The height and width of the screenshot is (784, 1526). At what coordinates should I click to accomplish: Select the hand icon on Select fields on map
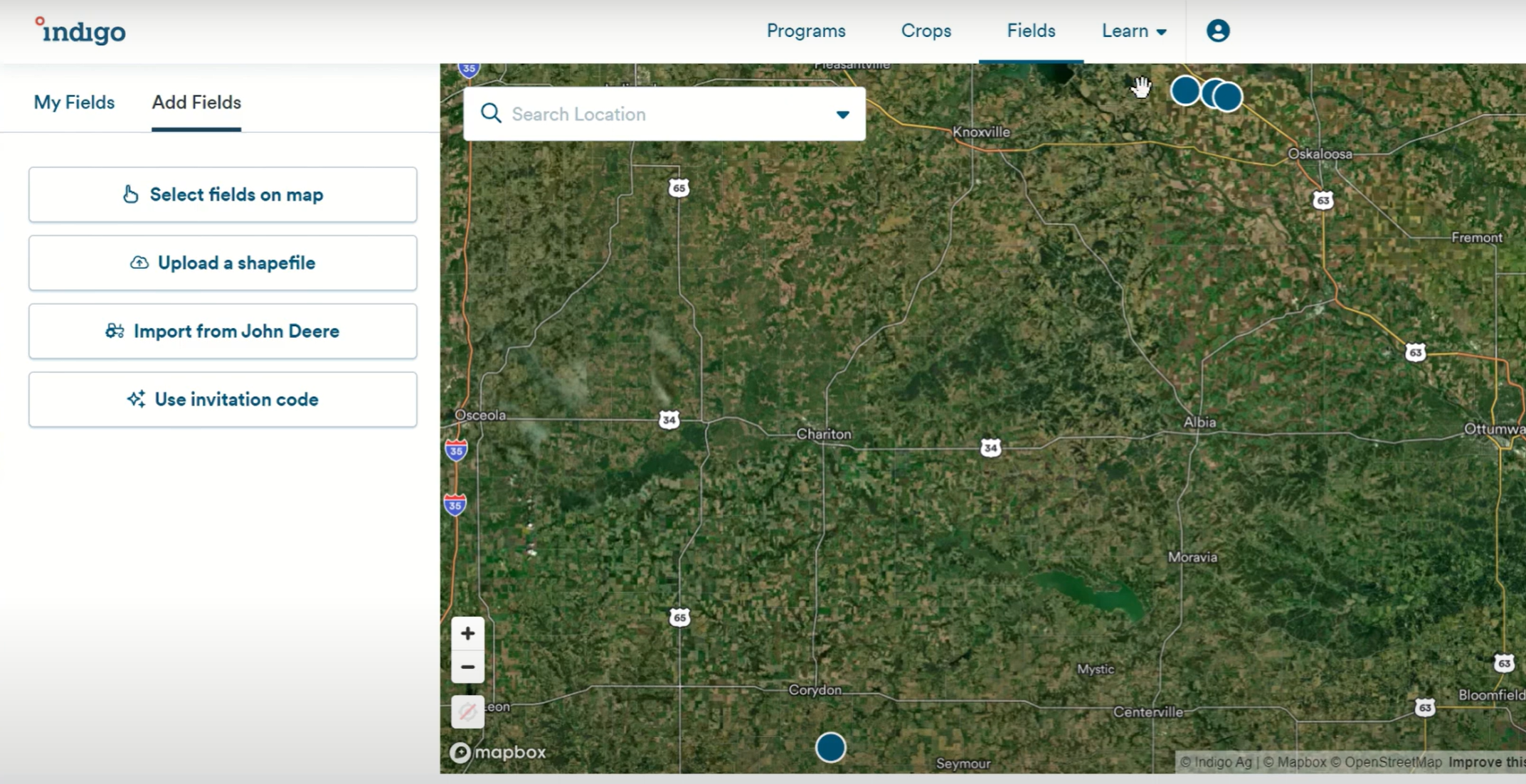tap(131, 194)
